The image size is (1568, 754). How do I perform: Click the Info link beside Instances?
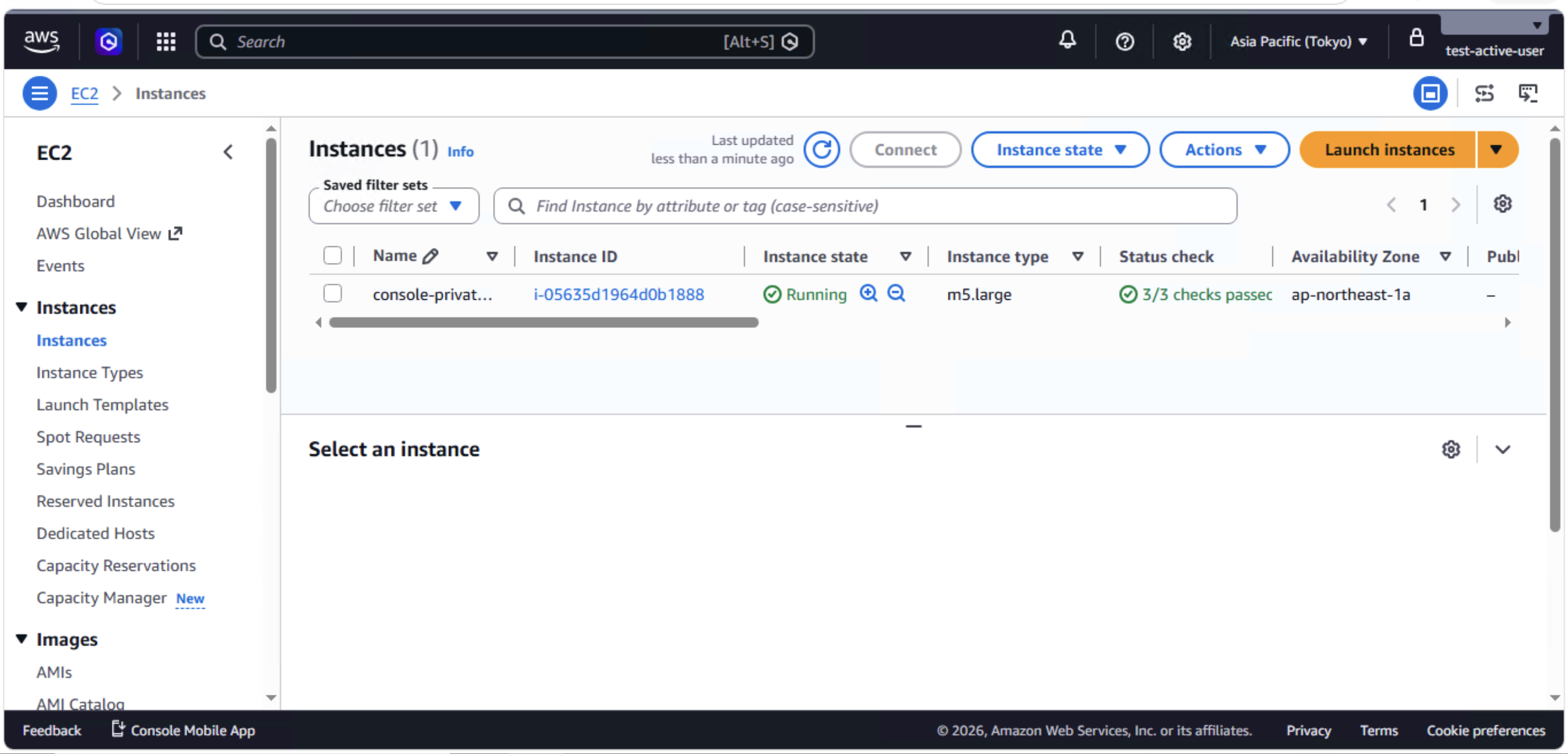tap(460, 151)
